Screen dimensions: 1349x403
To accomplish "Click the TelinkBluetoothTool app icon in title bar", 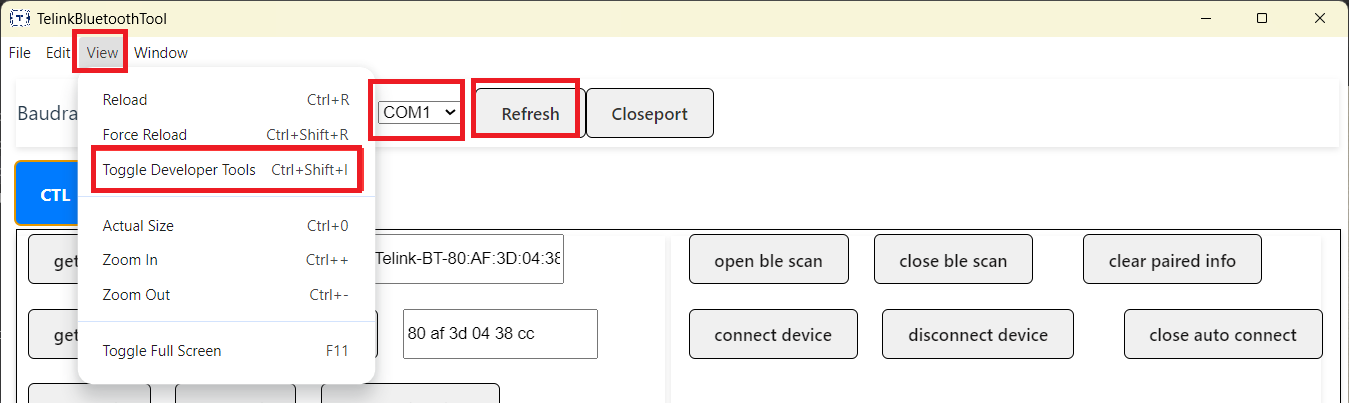I will point(18,18).
